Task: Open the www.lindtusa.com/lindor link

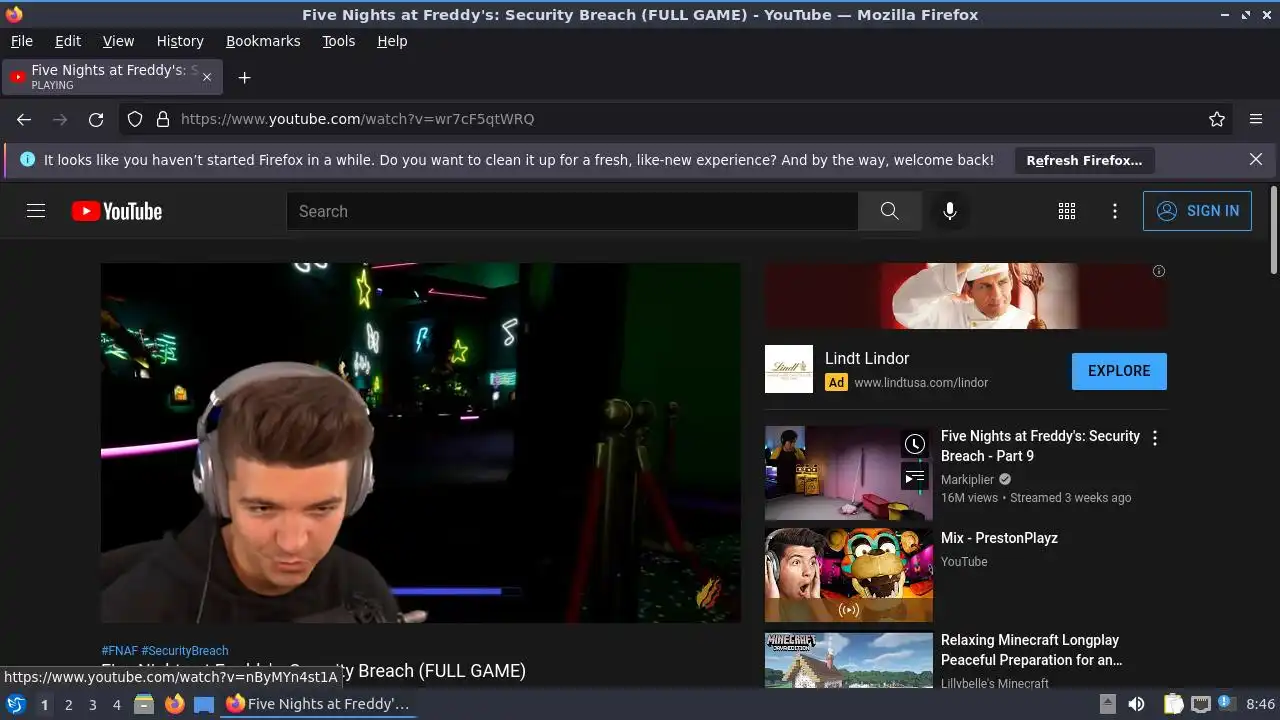Action: [x=921, y=382]
